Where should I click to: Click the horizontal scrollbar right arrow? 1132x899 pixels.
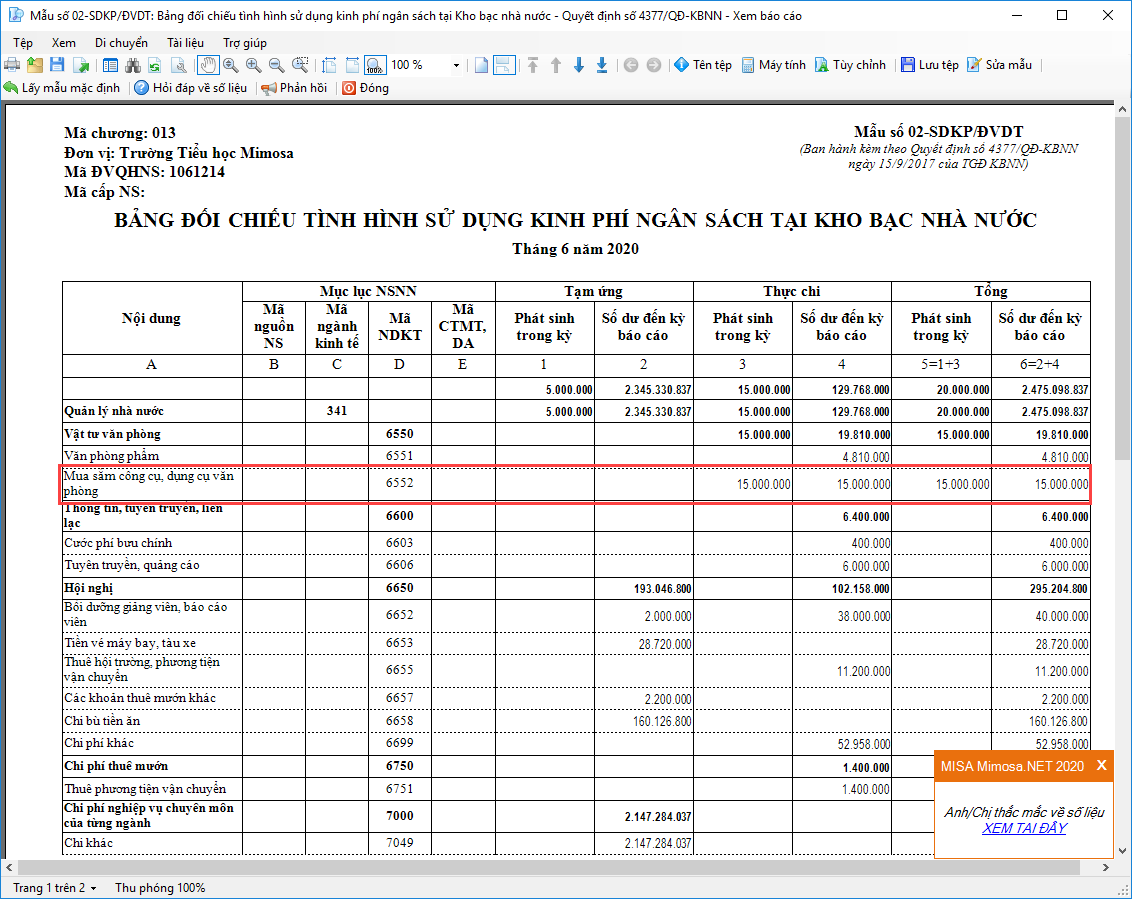1106,867
